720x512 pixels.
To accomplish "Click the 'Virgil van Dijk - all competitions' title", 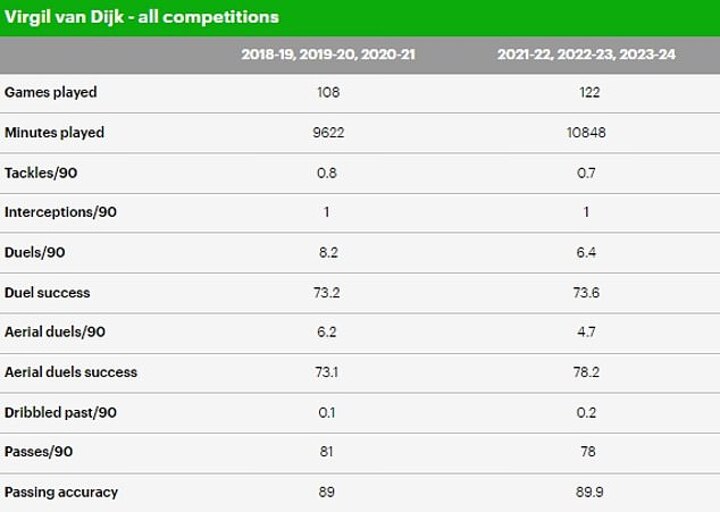I will point(142,17).
